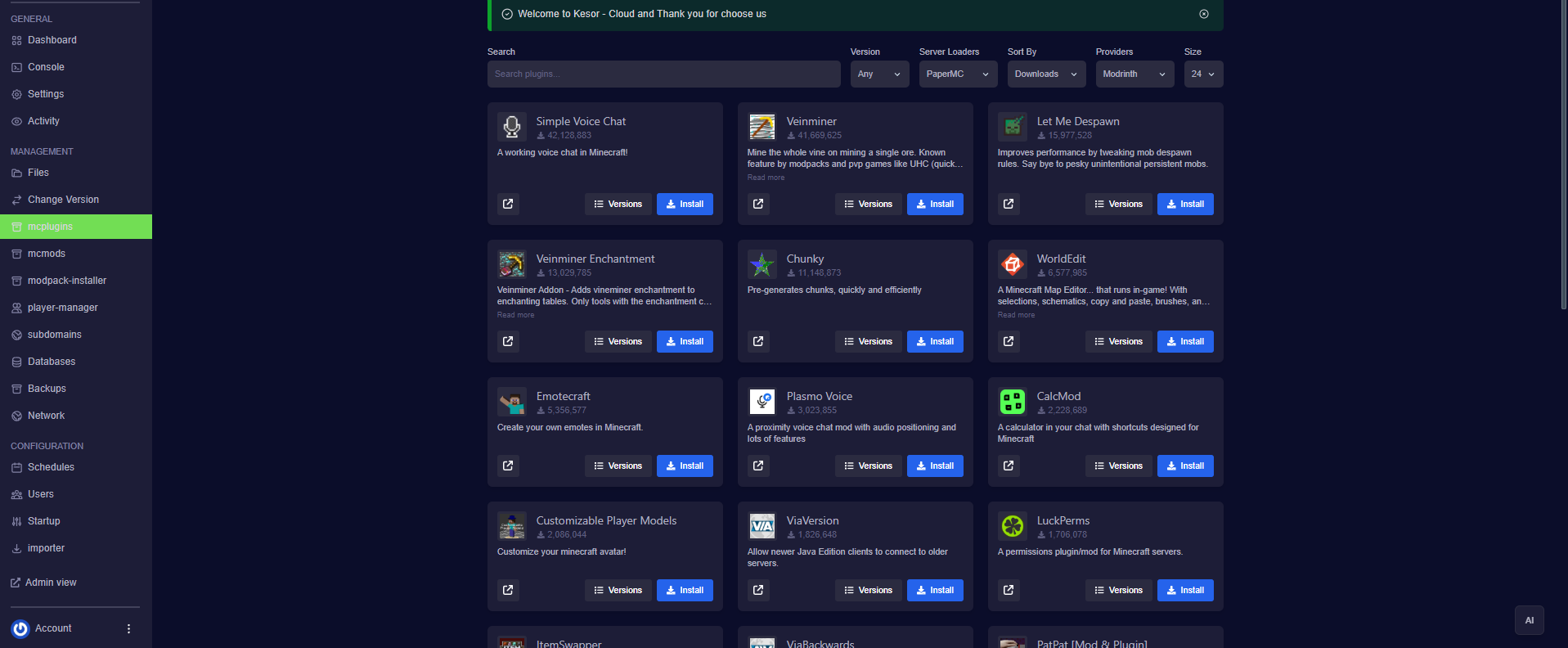Open external link for Veinminer Enchantment
The image size is (1568, 648).
coord(508,341)
